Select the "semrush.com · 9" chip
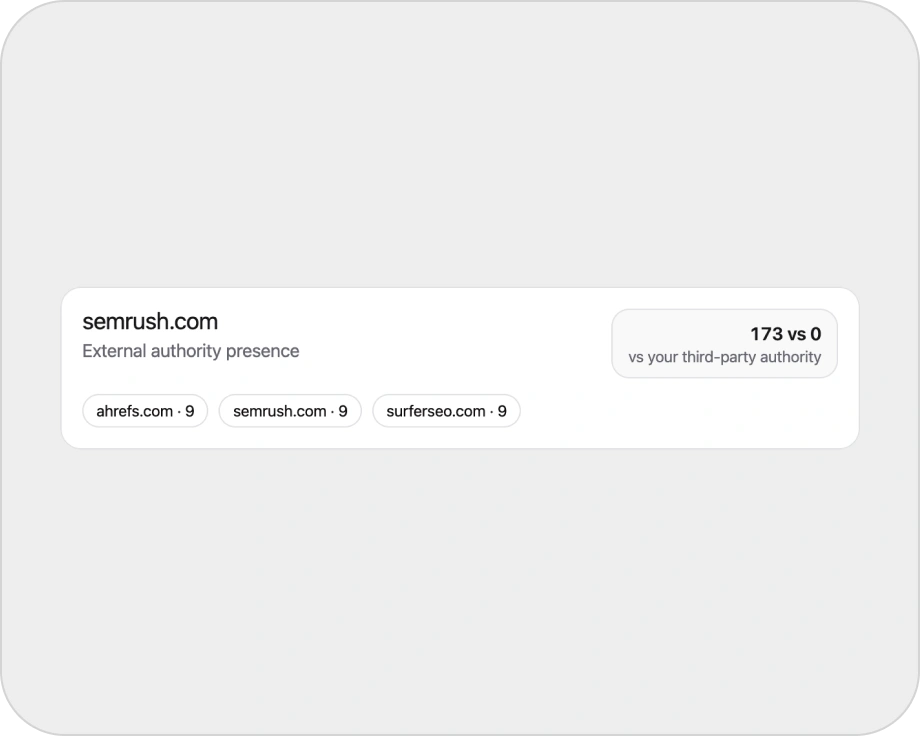This screenshot has width=920, height=736. tap(289, 410)
